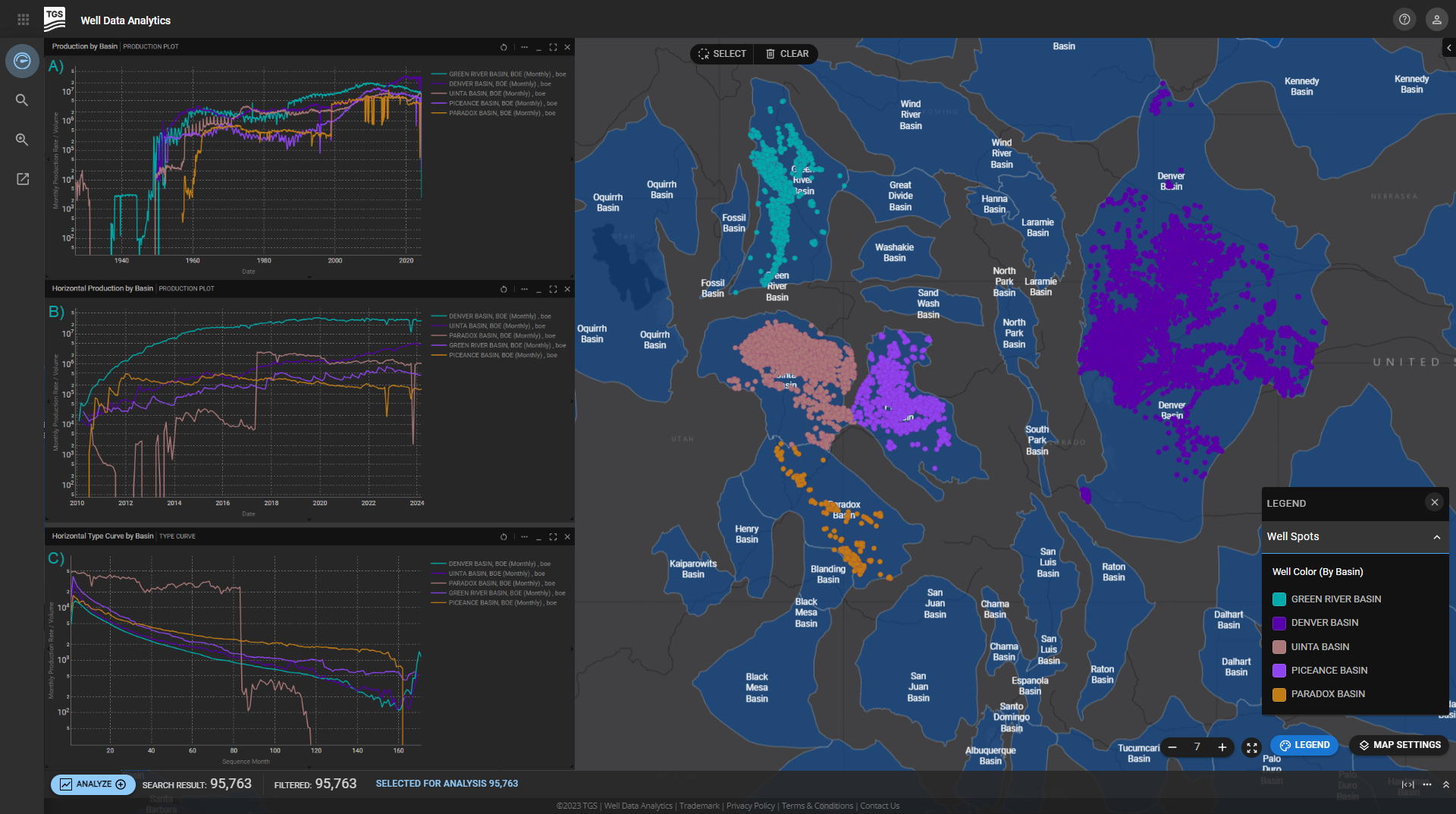This screenshot has width=1456, height=814.
Task: Collapse the Well Spots legend section
Action: coord(1436,537)
